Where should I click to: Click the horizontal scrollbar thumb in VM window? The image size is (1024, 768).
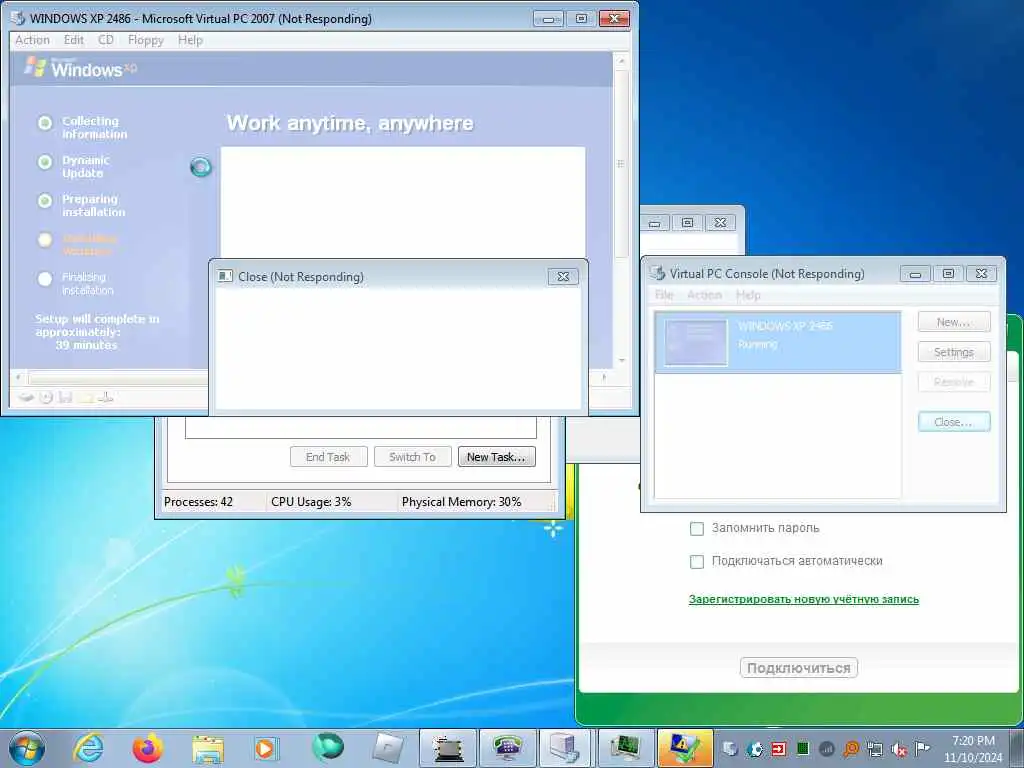click(118, 378)
